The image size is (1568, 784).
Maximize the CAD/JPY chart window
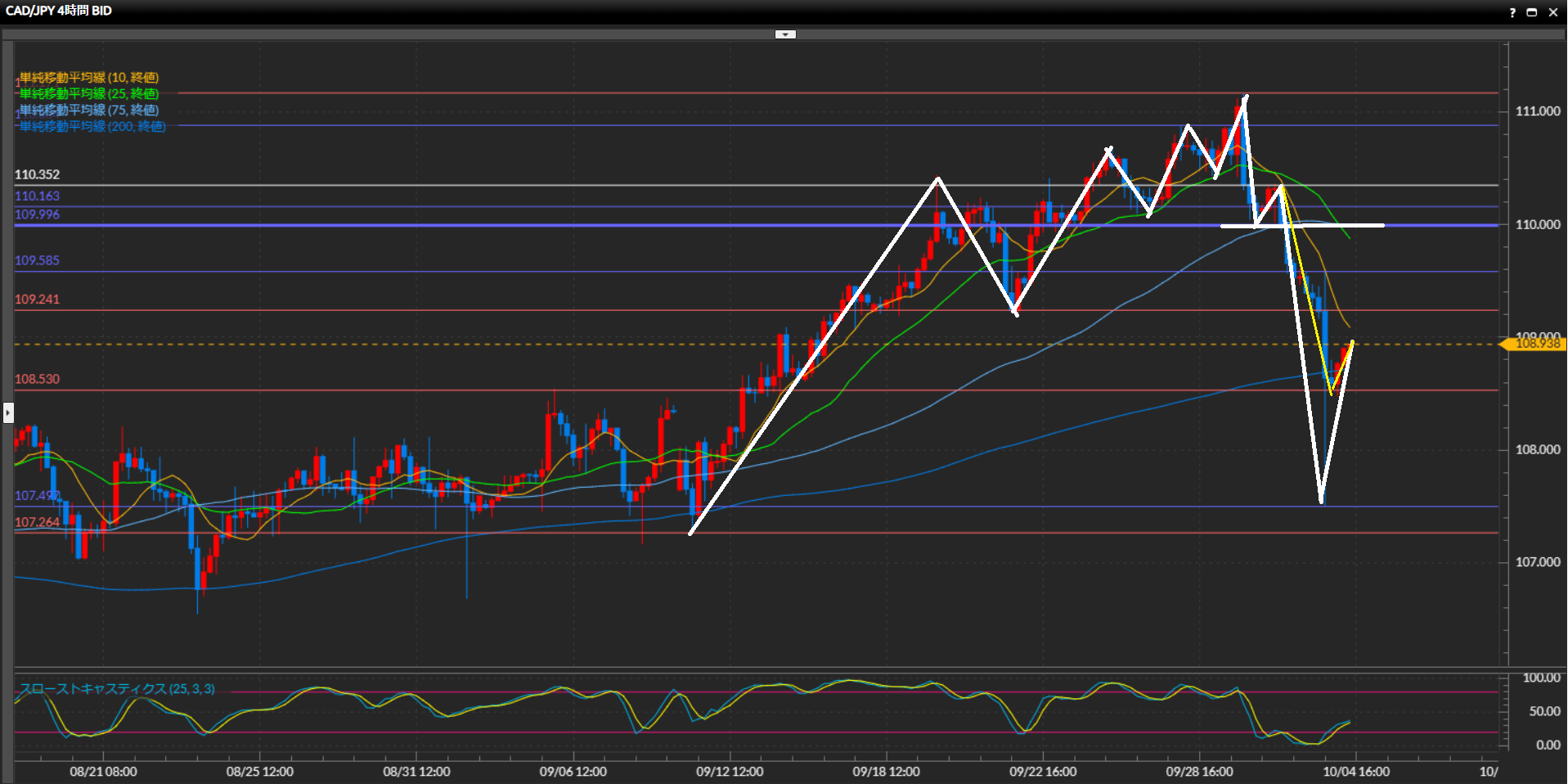coord(1532,12)
